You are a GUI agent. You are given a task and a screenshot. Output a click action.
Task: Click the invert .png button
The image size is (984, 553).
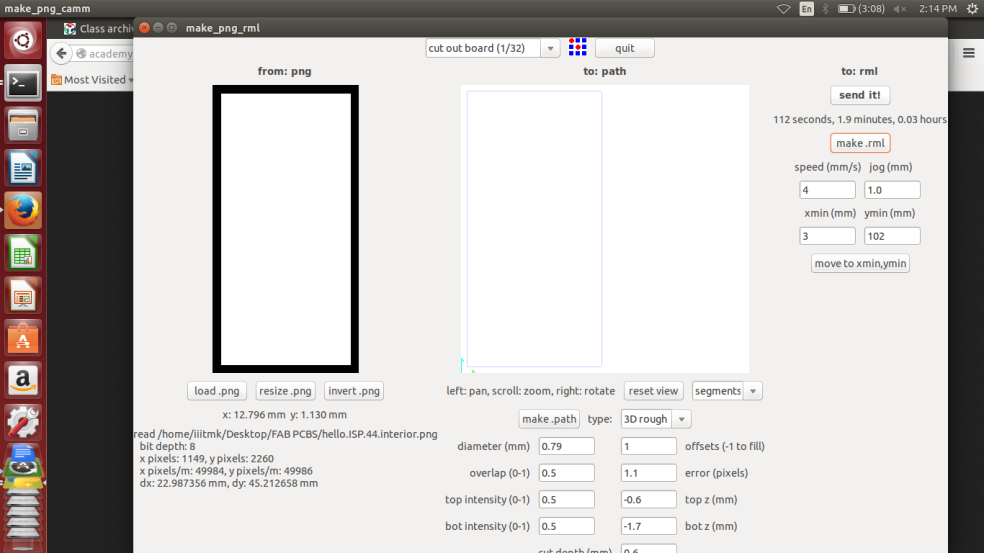pos(354,391)
